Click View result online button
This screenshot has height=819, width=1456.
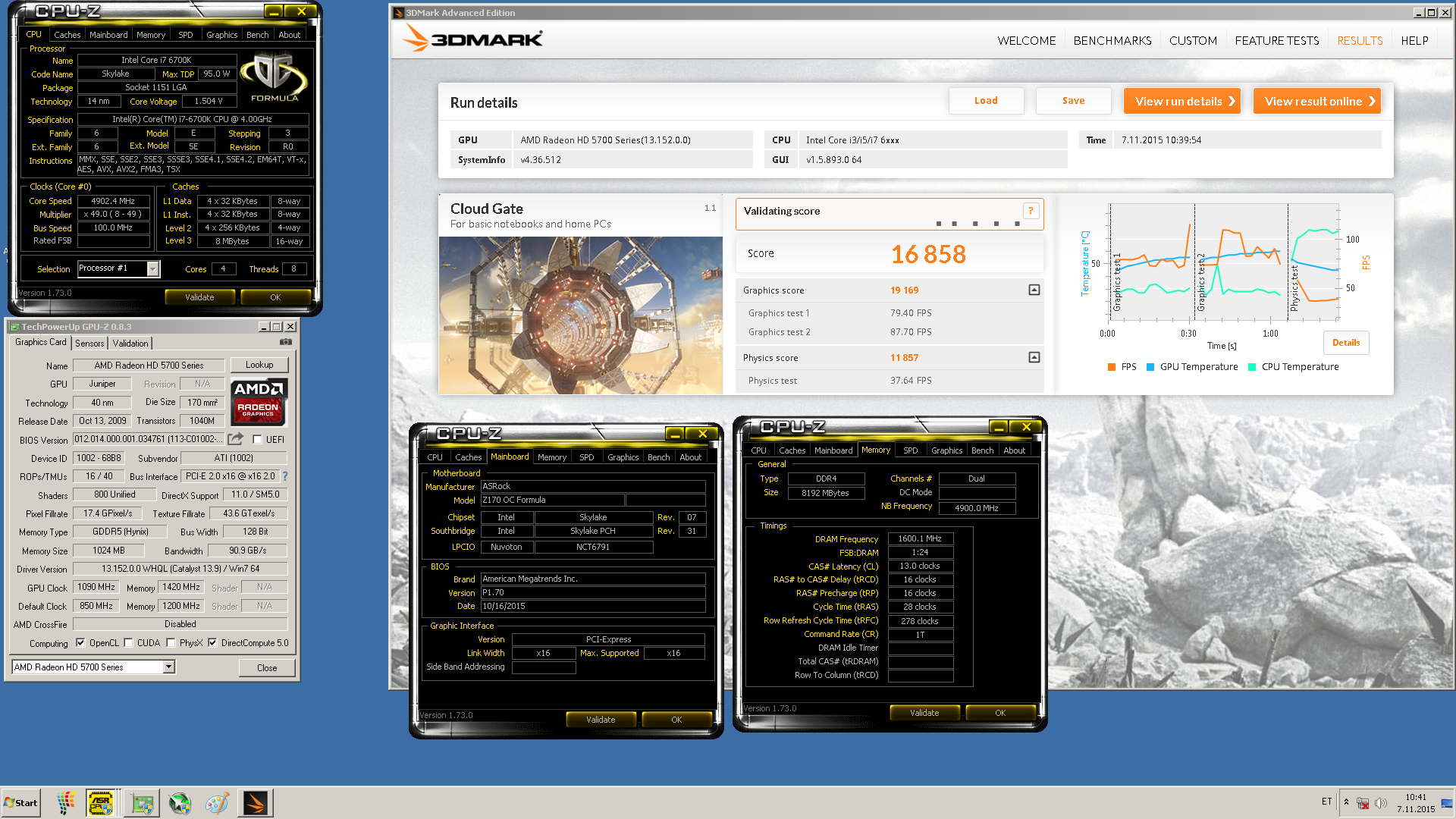(x=1316, y=101)
